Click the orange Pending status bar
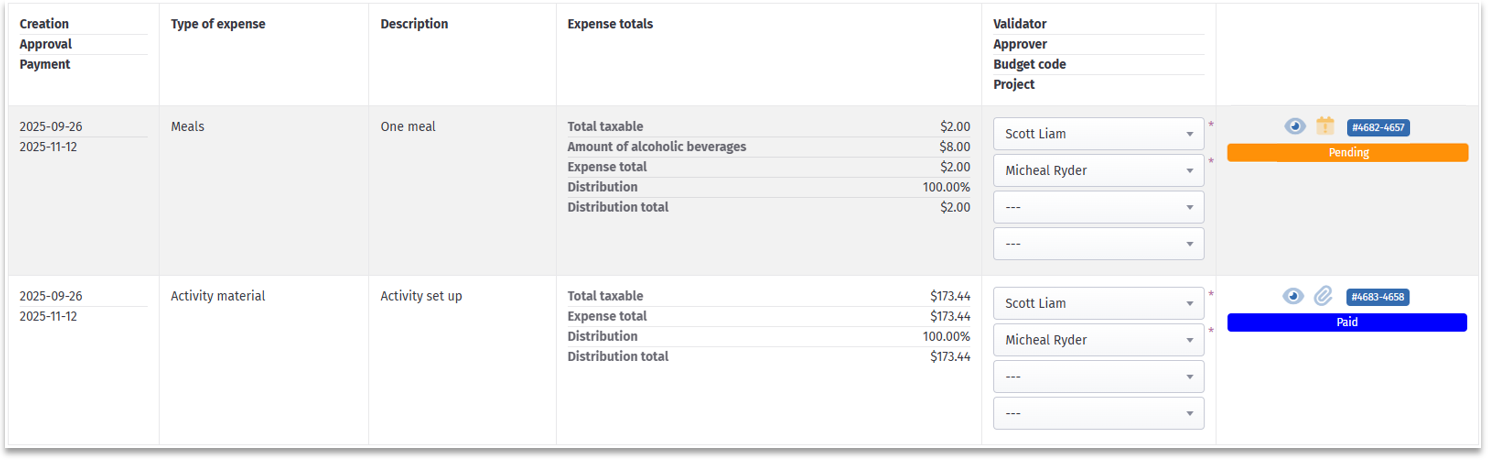The height and width of the screenshot is (460, 1488). (1347, 153)
